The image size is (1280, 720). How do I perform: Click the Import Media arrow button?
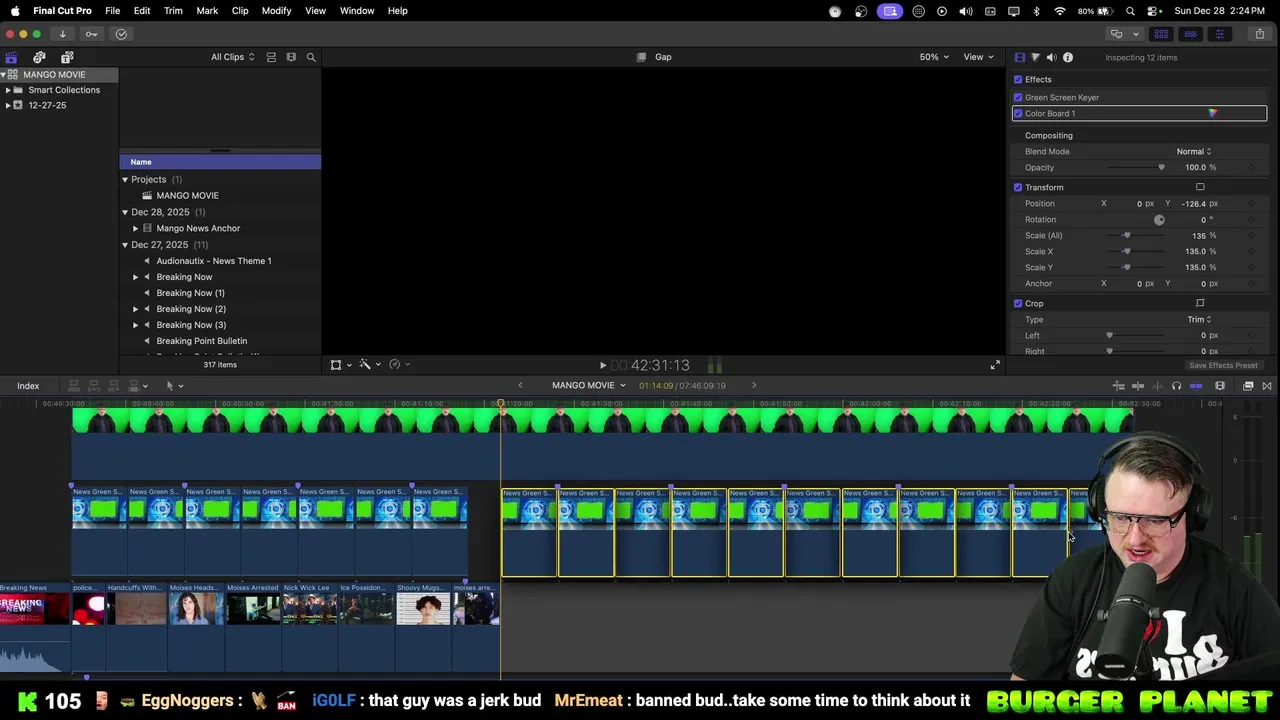[62, 34]
